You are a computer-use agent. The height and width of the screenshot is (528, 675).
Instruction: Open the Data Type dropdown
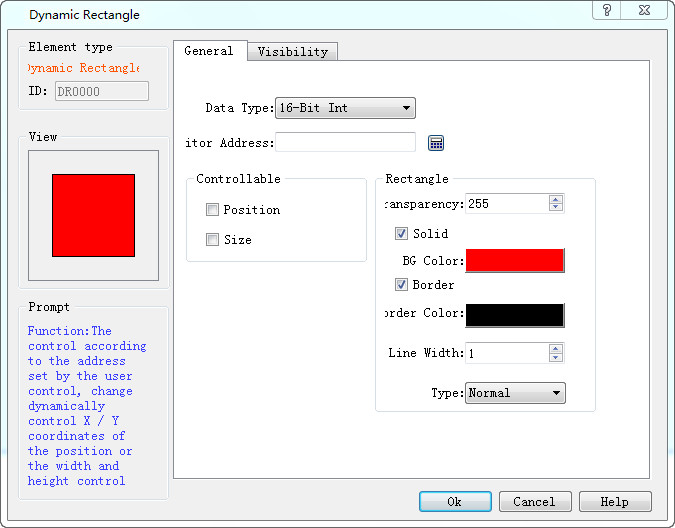point(345,108)
